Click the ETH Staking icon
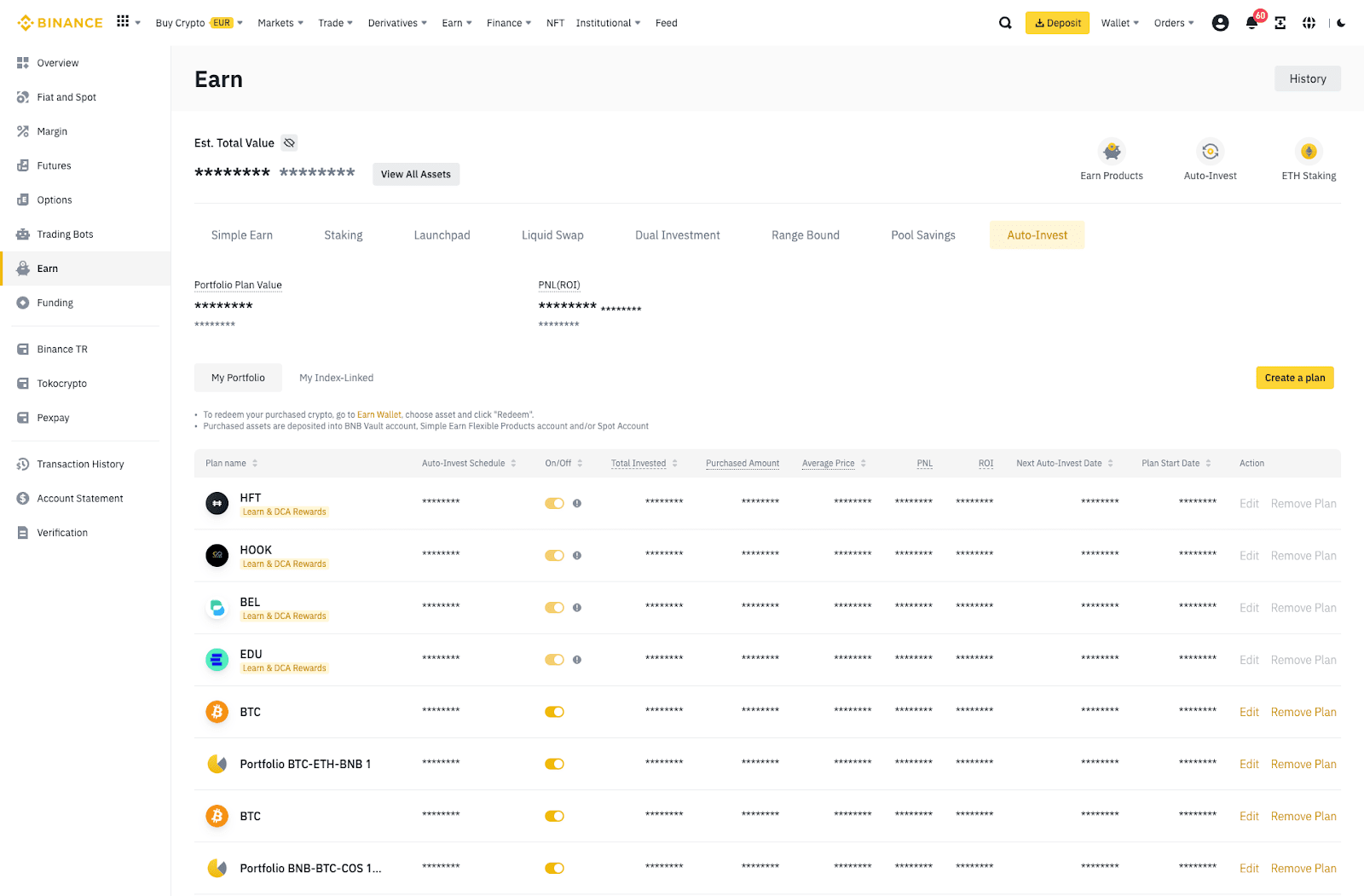The height and width of the screenshot is (896, 1364). 1309,152
